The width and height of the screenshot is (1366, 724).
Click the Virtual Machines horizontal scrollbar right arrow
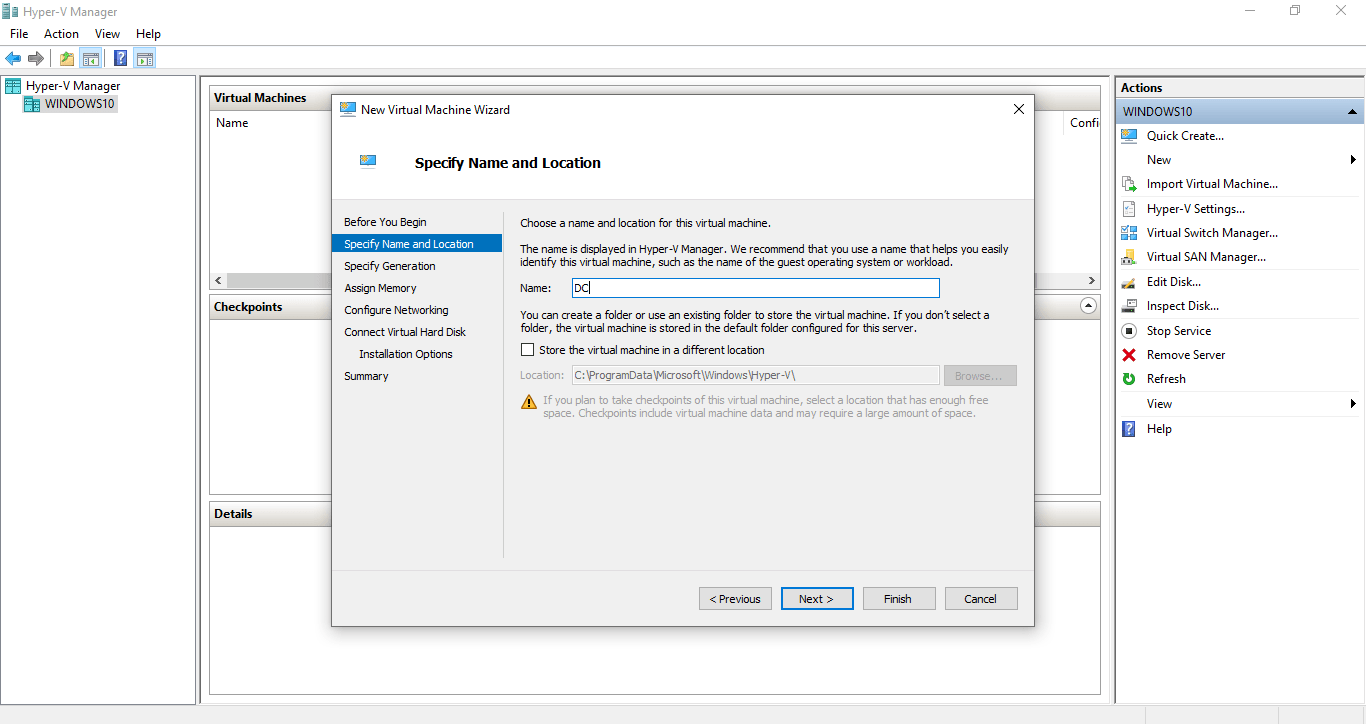[1092, 281]
